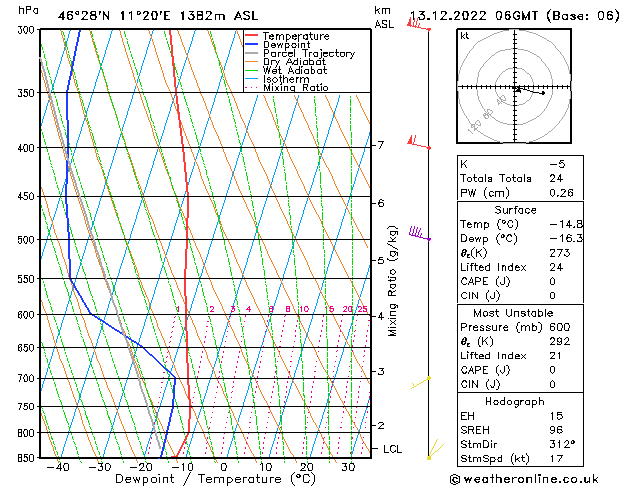Viewport: 629px width, 486px height.
Task: Click the 'km ASL' height axis header
Action: pos(384,17)
